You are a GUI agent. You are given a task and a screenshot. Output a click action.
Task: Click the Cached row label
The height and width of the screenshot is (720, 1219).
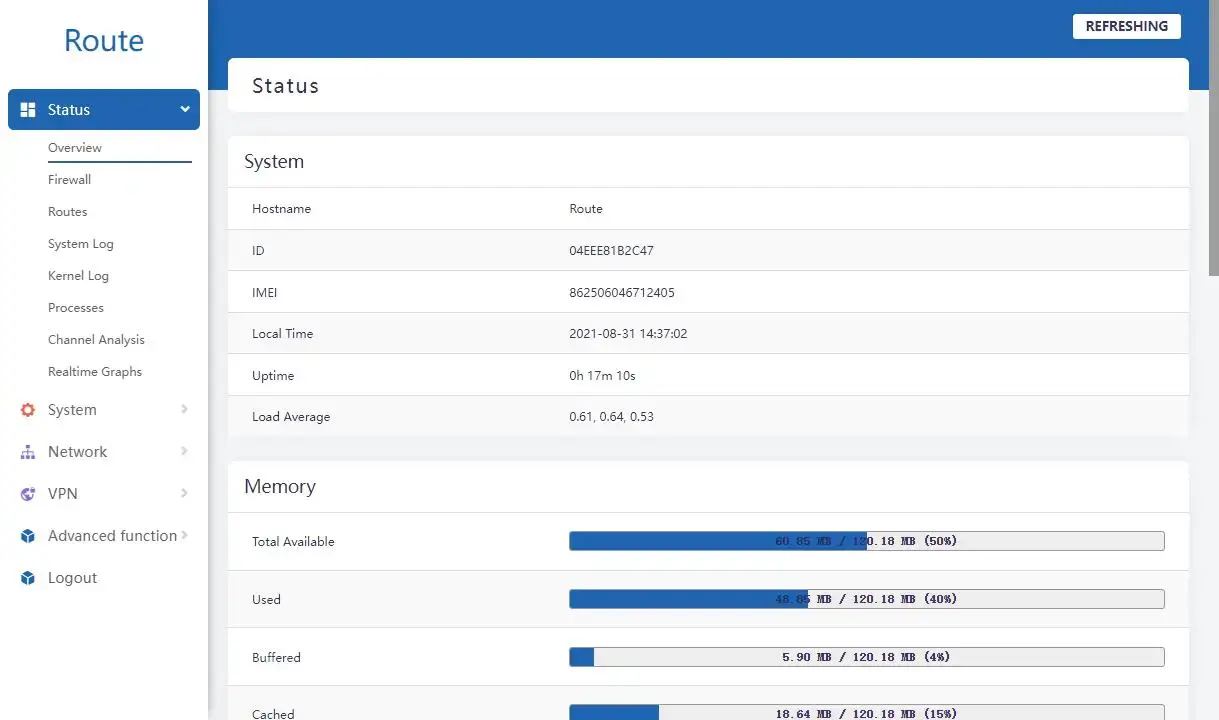273,714
